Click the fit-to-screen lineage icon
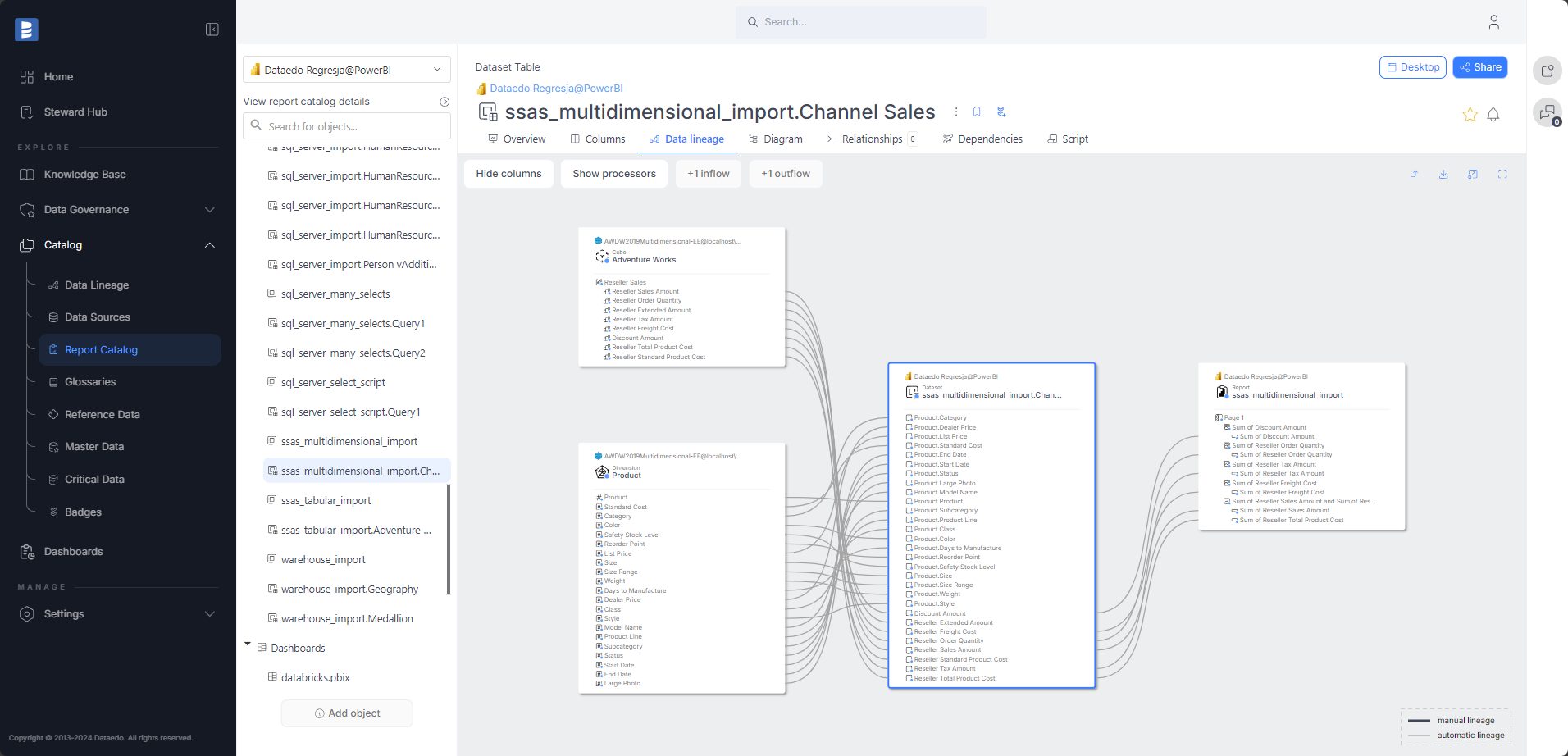This screenshot has height=756, width=1568. (1473, 174)
